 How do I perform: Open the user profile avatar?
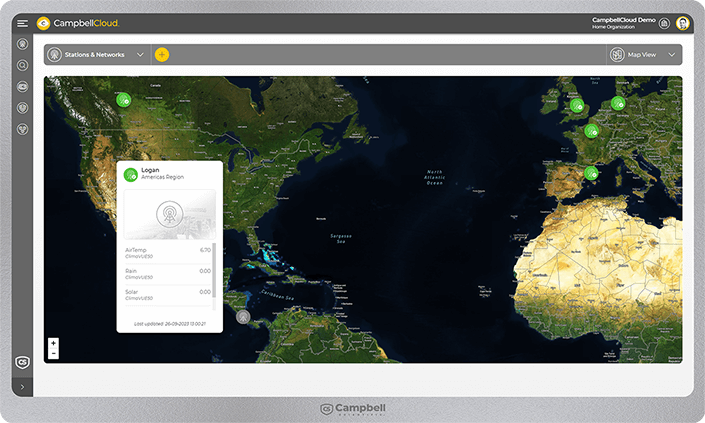coord(683,23)
